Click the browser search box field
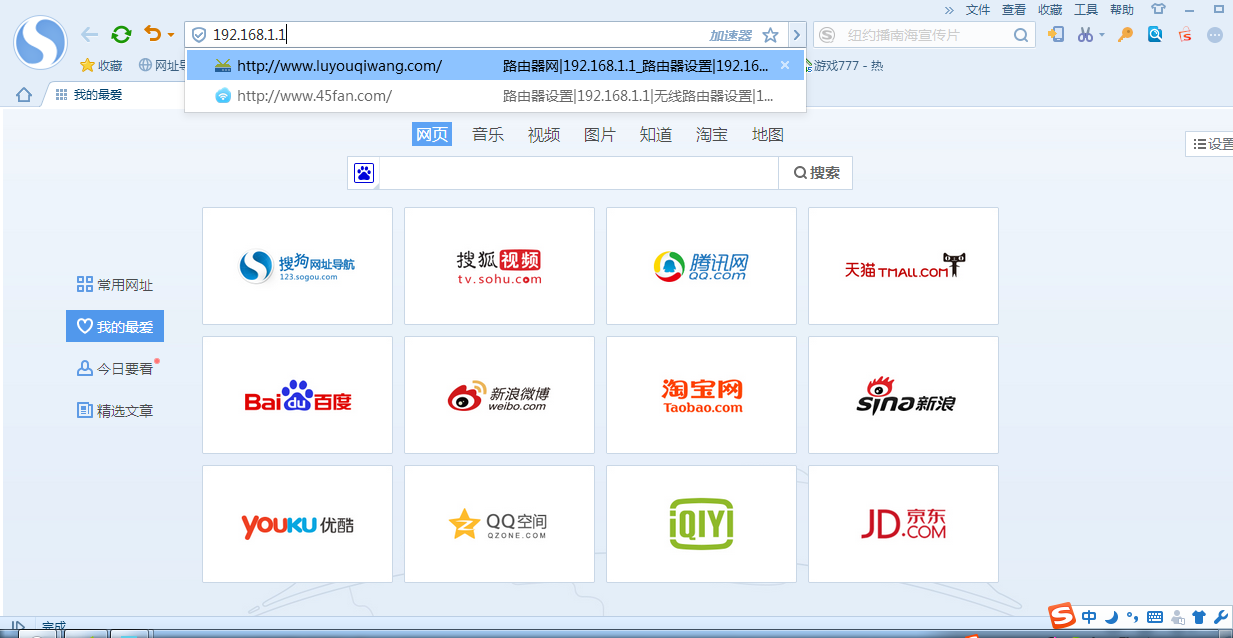 point(923,35)
